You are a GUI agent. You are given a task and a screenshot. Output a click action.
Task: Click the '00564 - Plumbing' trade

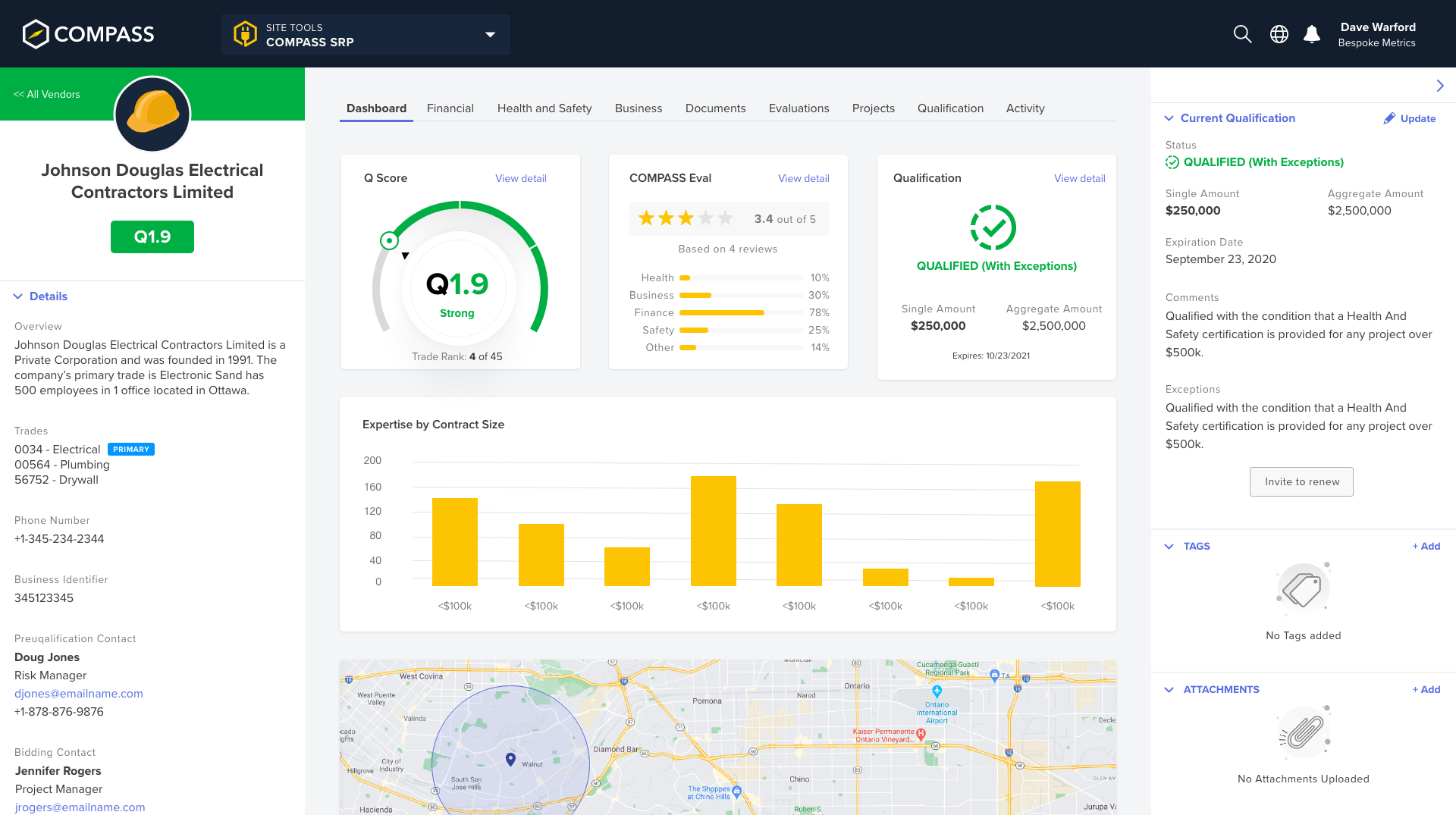[62, 465]
